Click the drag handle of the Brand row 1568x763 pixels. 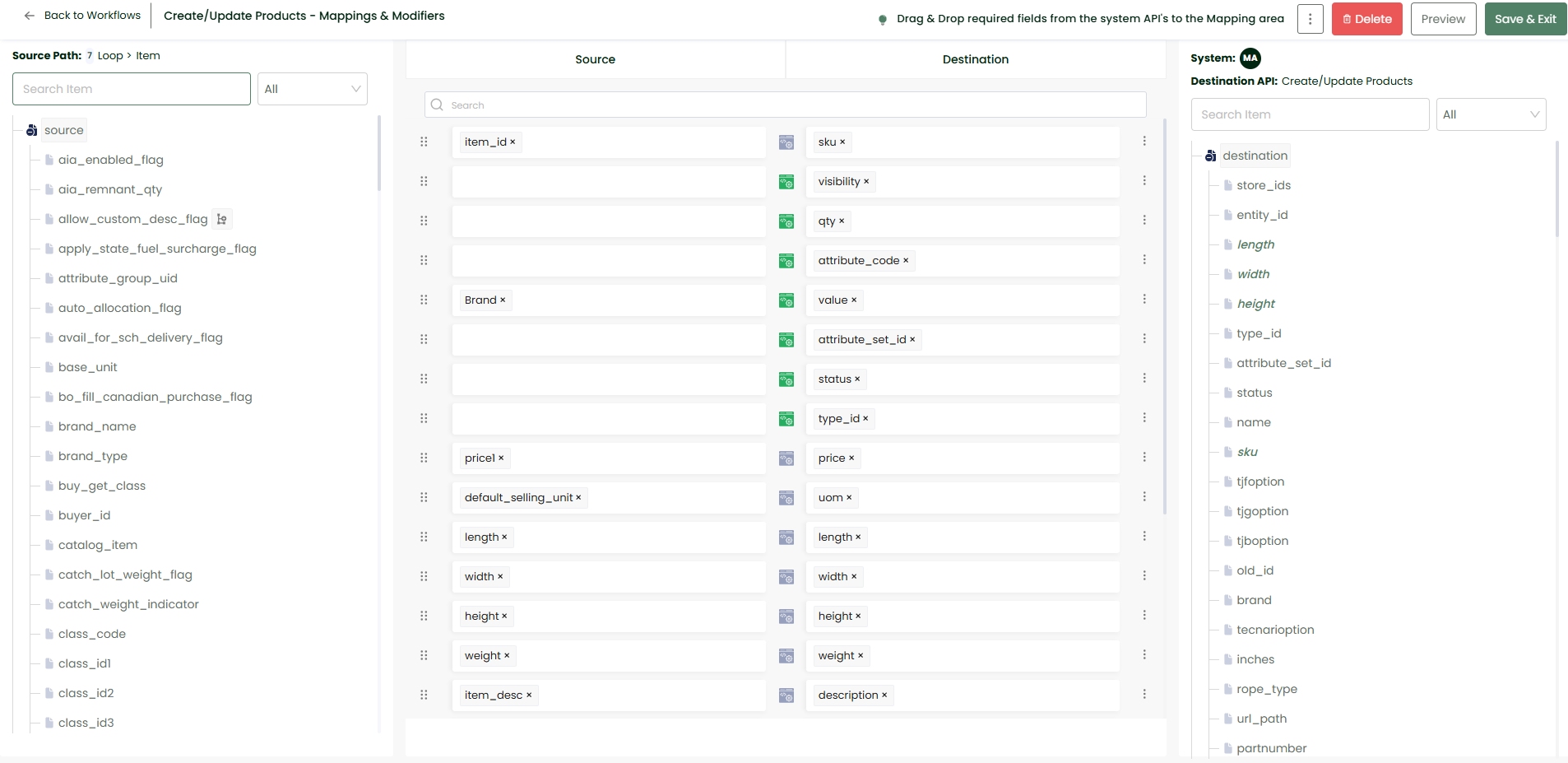[424, 300]
